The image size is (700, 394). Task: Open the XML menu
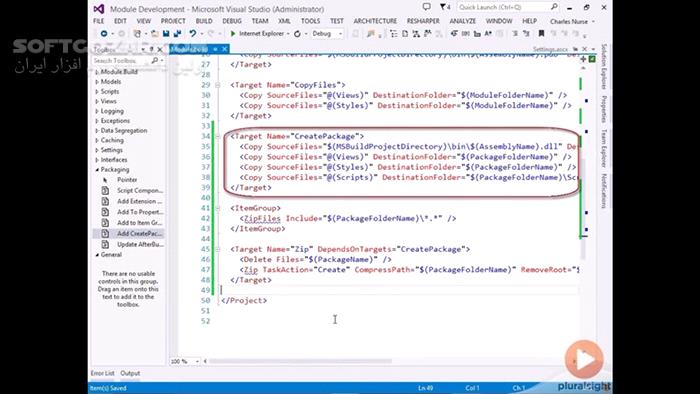[284, 21]
